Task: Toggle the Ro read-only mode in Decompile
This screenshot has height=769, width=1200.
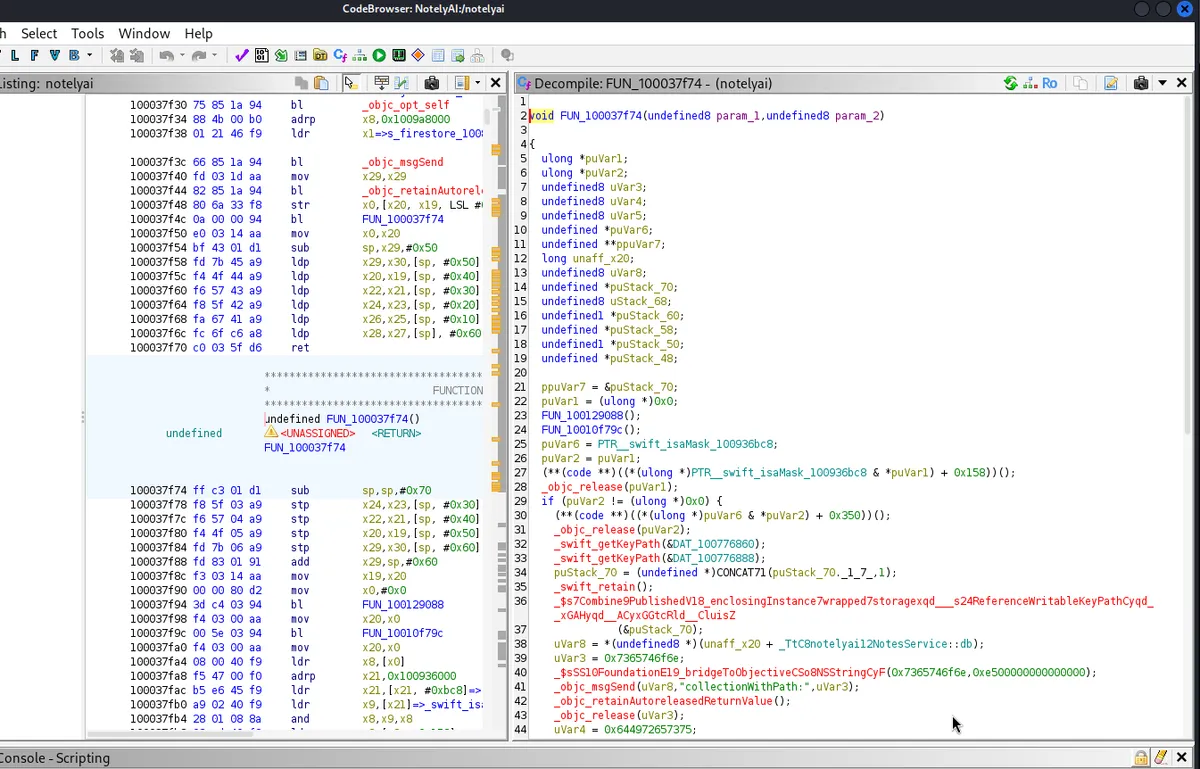Action: coord(1050,83)
